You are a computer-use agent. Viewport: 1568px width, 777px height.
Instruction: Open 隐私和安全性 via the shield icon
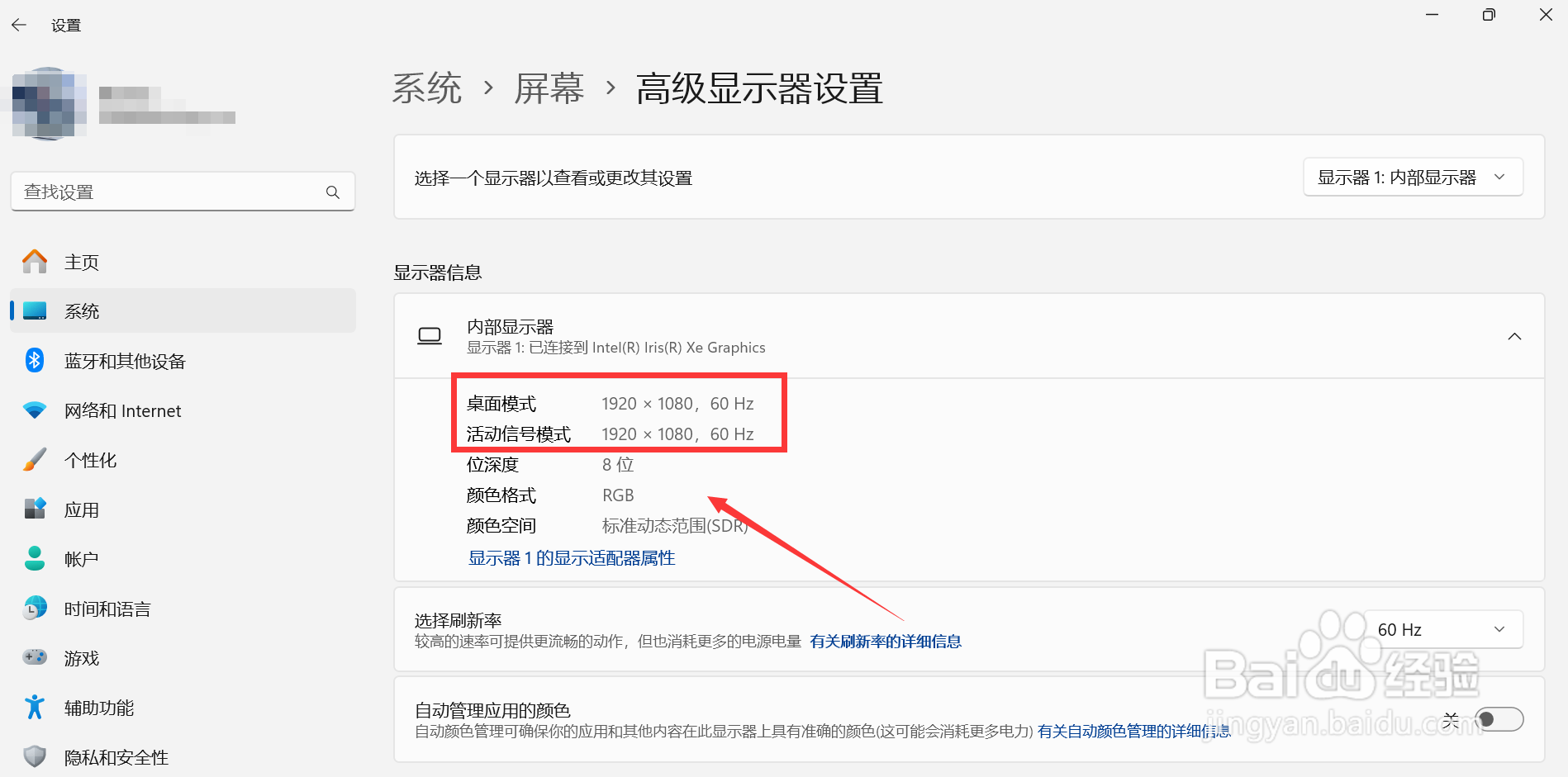point(34,757)
